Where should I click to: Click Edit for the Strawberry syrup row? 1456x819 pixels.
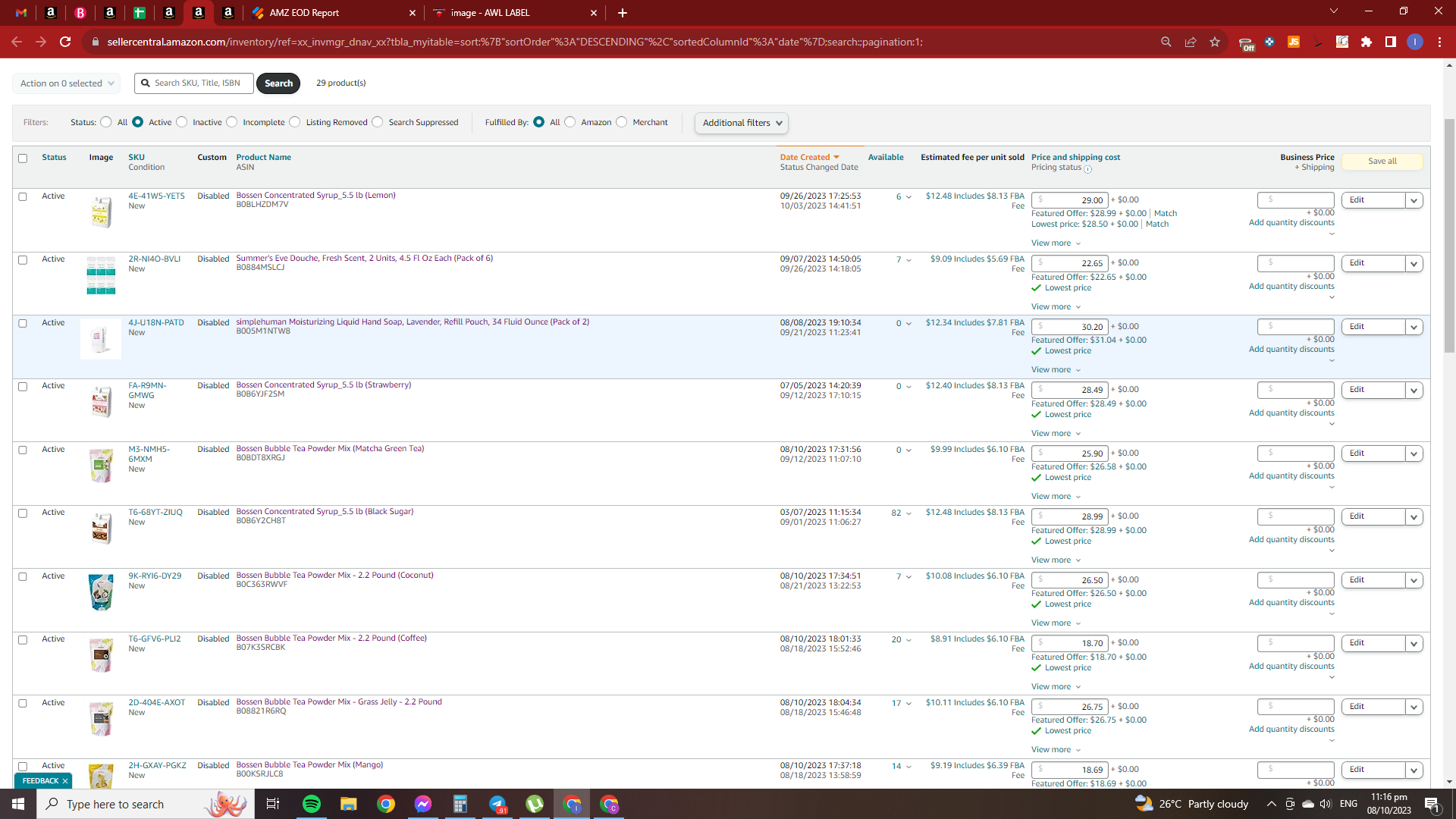pyautogui.click(x=1373, y=390)
